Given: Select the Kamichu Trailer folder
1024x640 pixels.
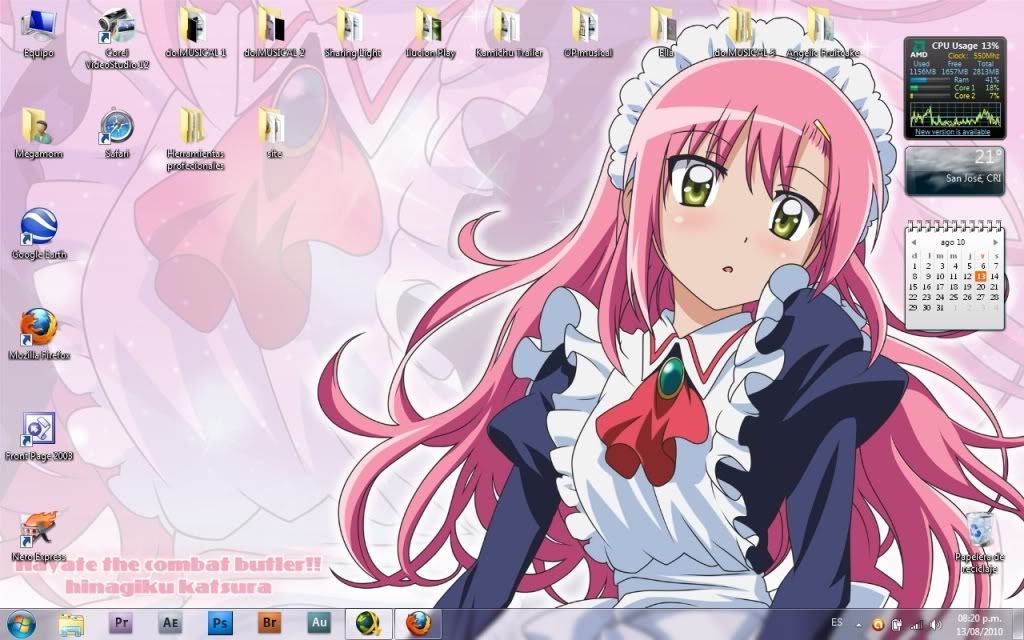Looking at the screenshot, I should pos(509,33).
